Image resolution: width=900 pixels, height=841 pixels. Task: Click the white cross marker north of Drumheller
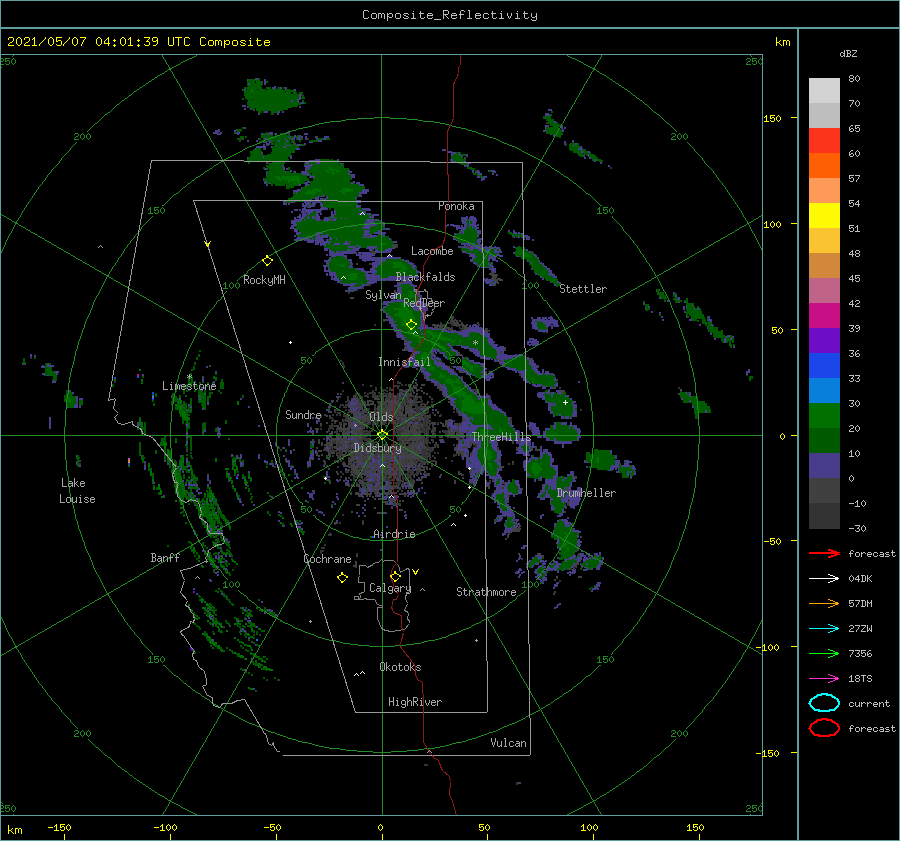(x=565, y=402)
